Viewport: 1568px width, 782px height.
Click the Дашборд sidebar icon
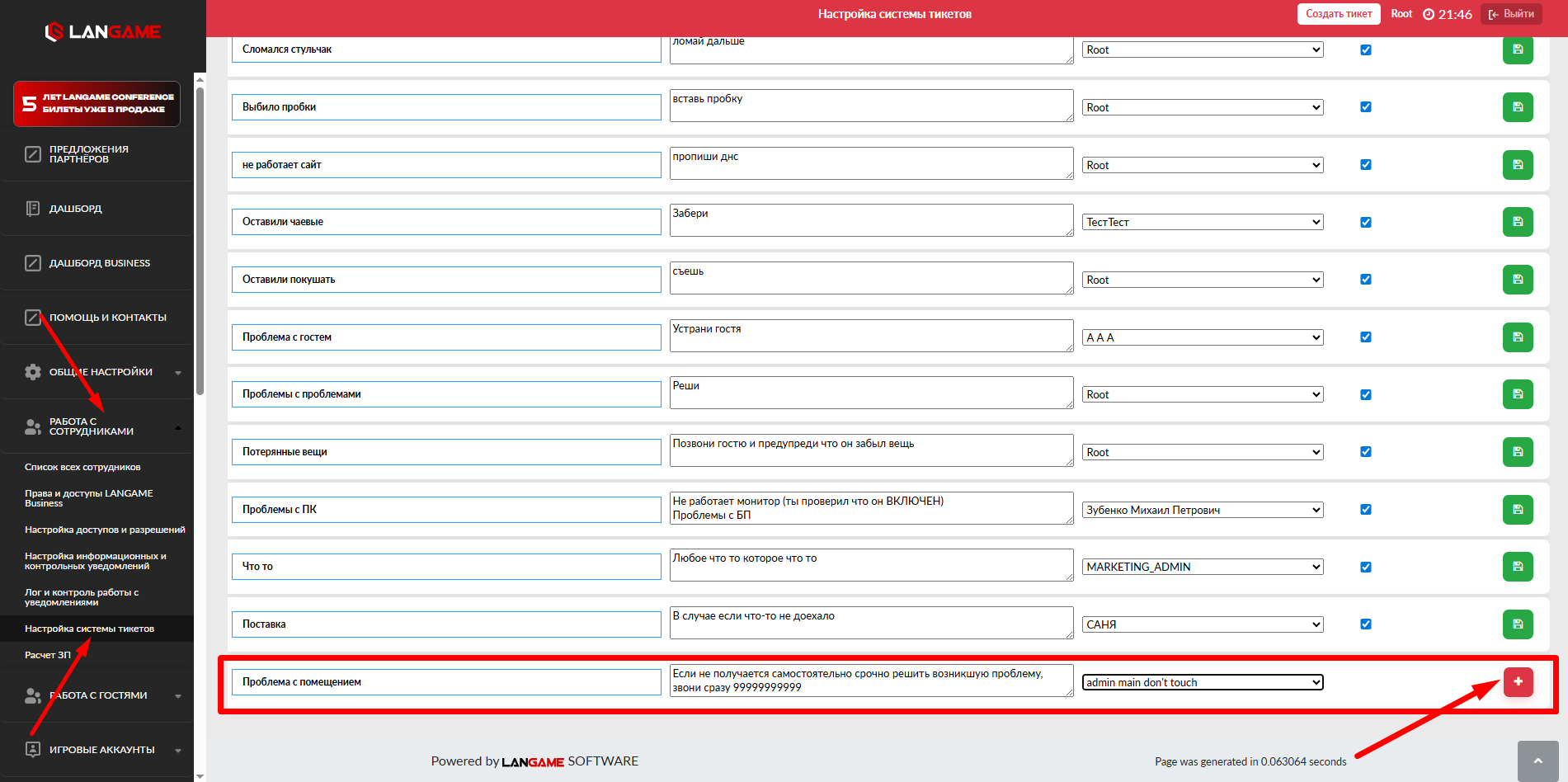pos(33,209)
